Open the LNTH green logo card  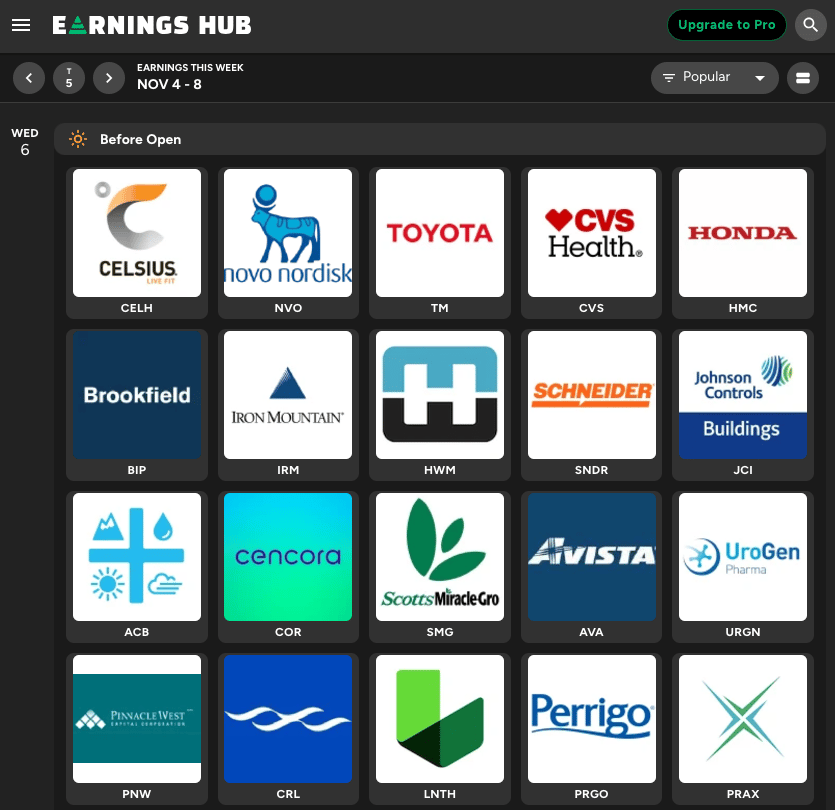[x=440, y=729]
